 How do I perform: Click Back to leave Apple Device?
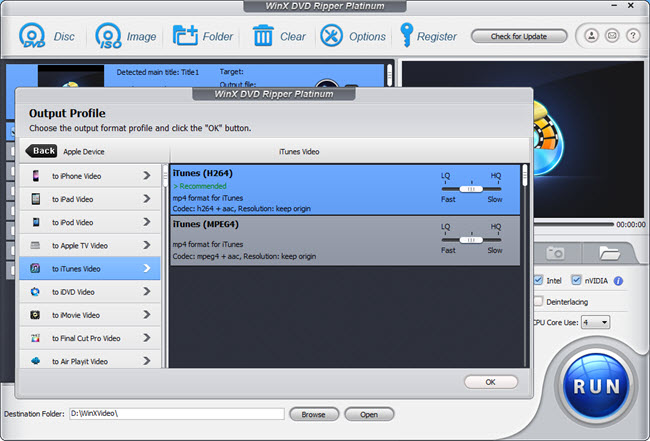click(x=41, y=151)
